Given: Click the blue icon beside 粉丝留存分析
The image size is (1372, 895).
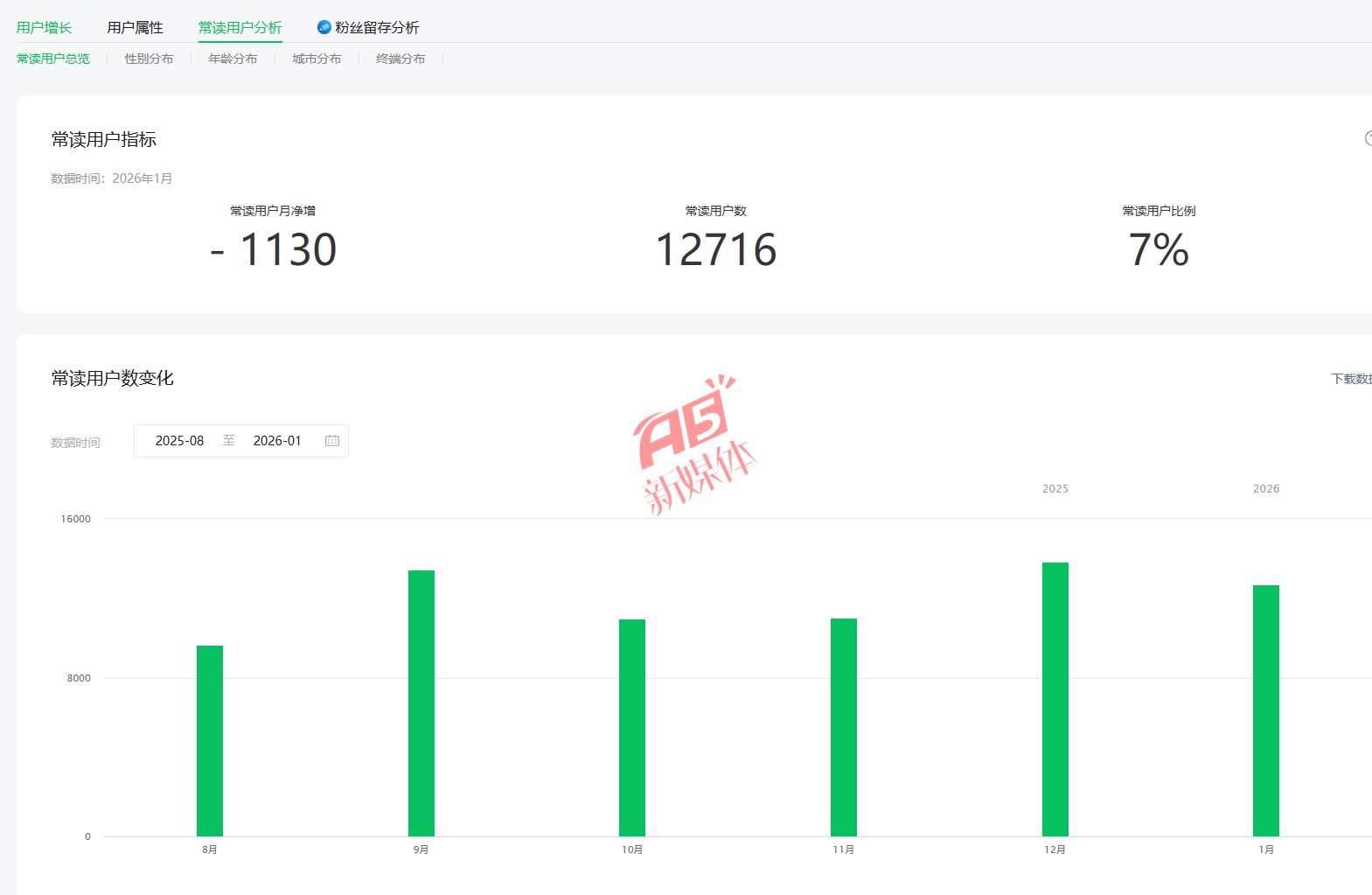Looking at the screenshot, I should coord(324,27).
